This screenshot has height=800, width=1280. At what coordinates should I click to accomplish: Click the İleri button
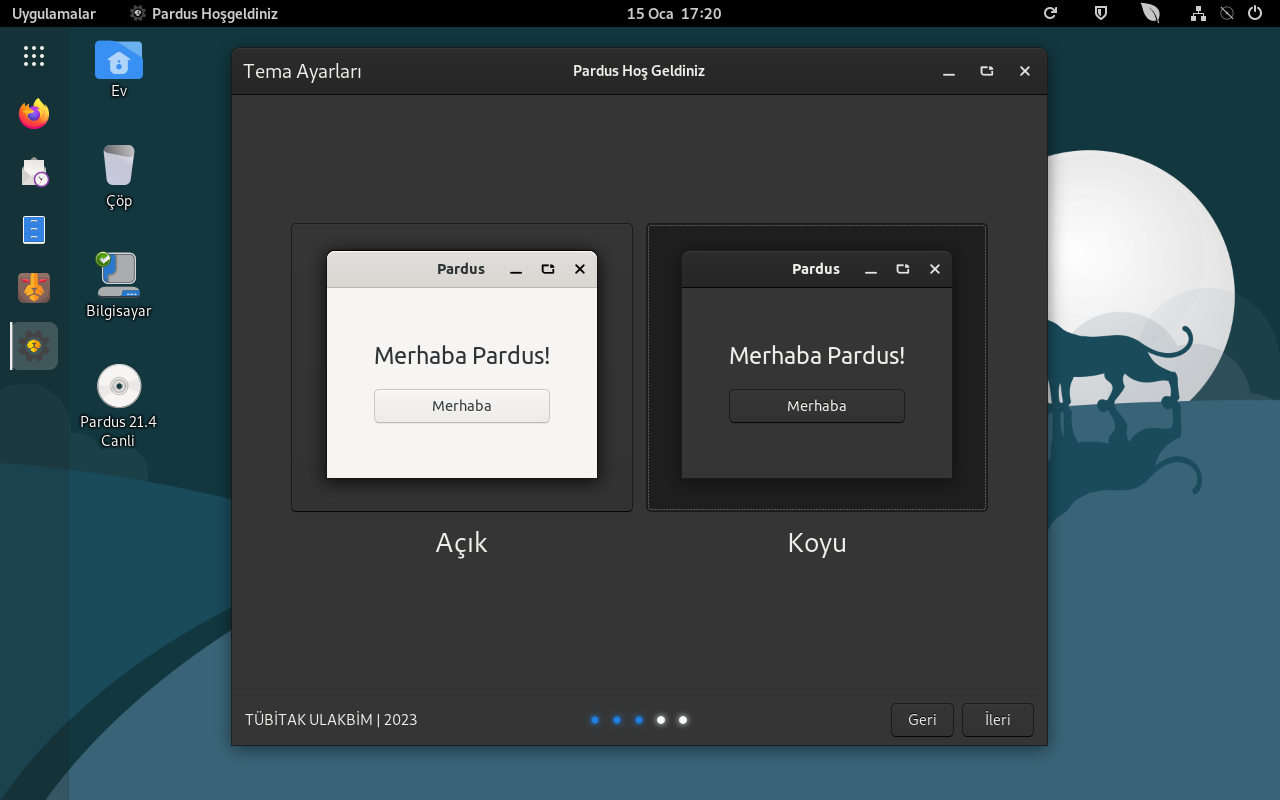(997, 720)
